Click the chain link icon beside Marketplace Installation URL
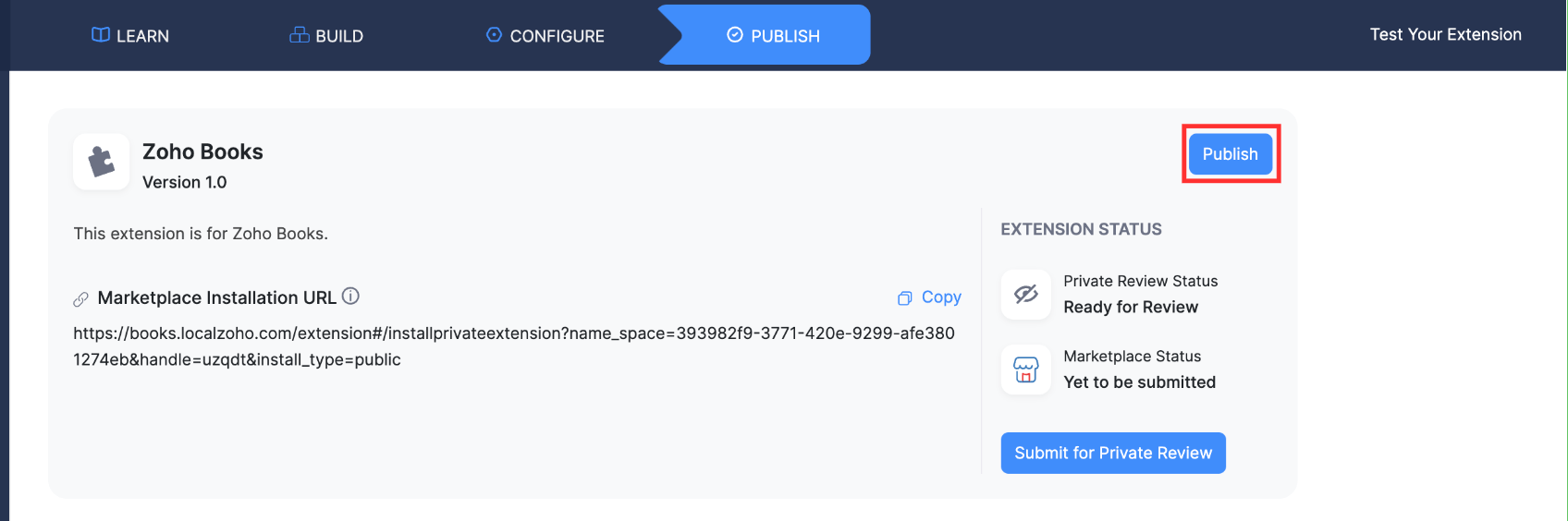1568x521 pixels. 81,299
